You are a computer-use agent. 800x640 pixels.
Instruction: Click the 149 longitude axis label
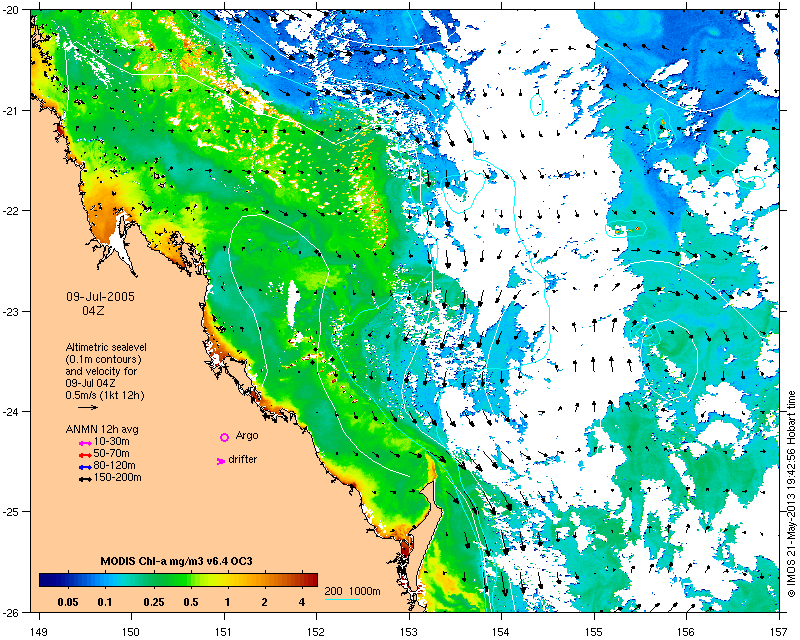(39, 632)
